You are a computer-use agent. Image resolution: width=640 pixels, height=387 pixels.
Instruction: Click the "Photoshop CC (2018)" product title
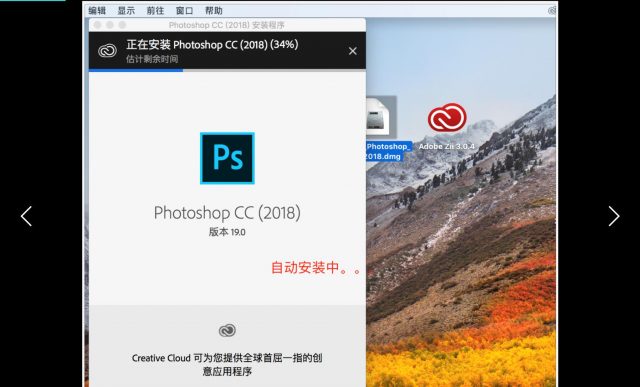[x=227, y=213]
